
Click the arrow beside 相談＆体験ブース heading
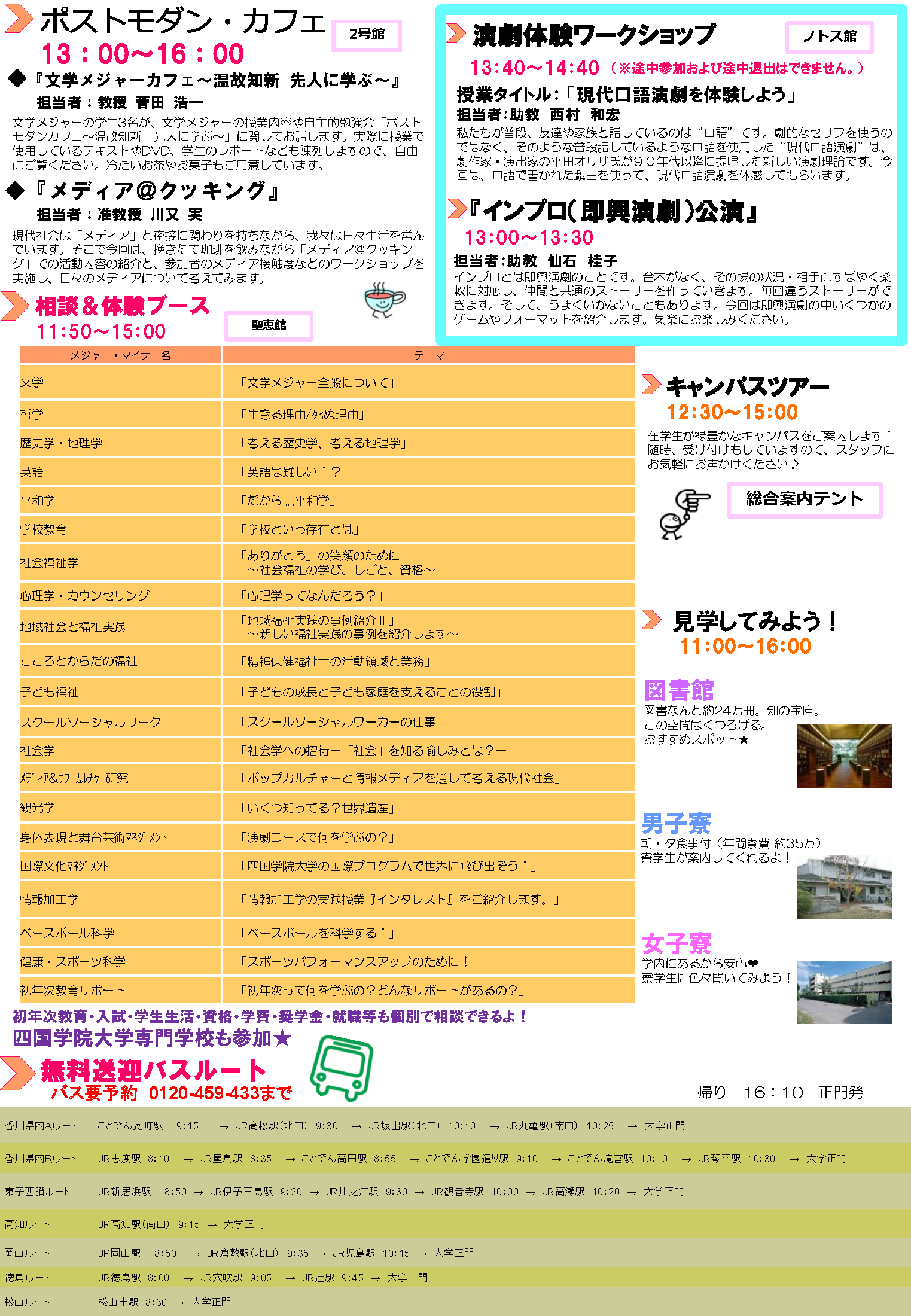point(15,306)
